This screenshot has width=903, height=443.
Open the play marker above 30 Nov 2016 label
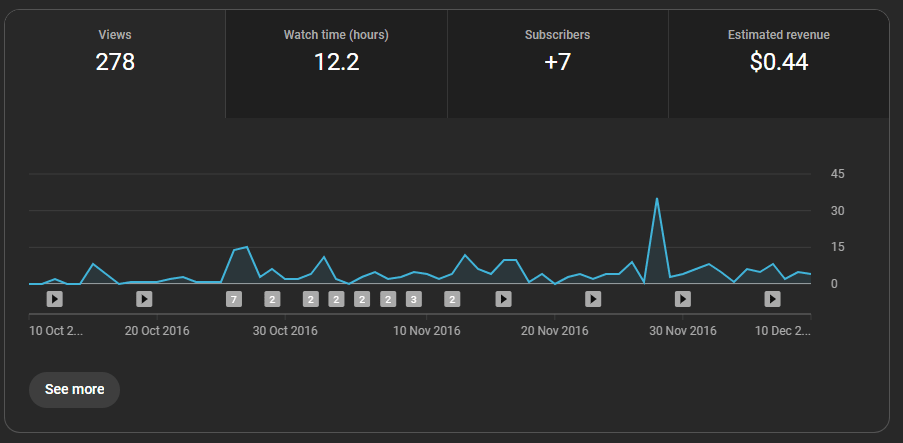(x=682, y=299)
